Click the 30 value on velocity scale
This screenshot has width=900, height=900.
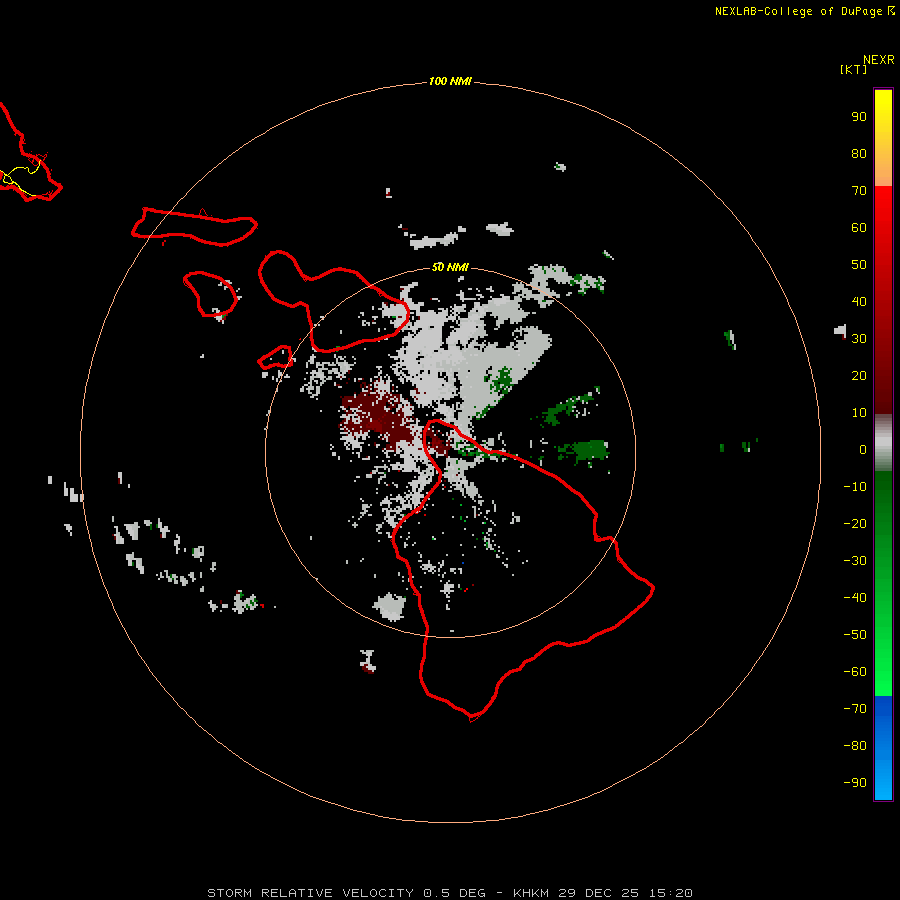(x=859, y=339)
